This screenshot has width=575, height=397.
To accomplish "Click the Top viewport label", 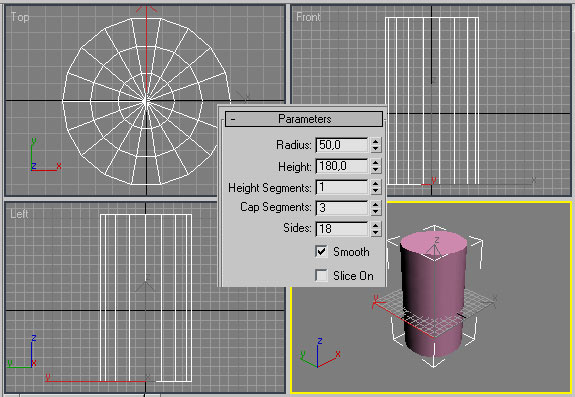I will click(20, 17).
